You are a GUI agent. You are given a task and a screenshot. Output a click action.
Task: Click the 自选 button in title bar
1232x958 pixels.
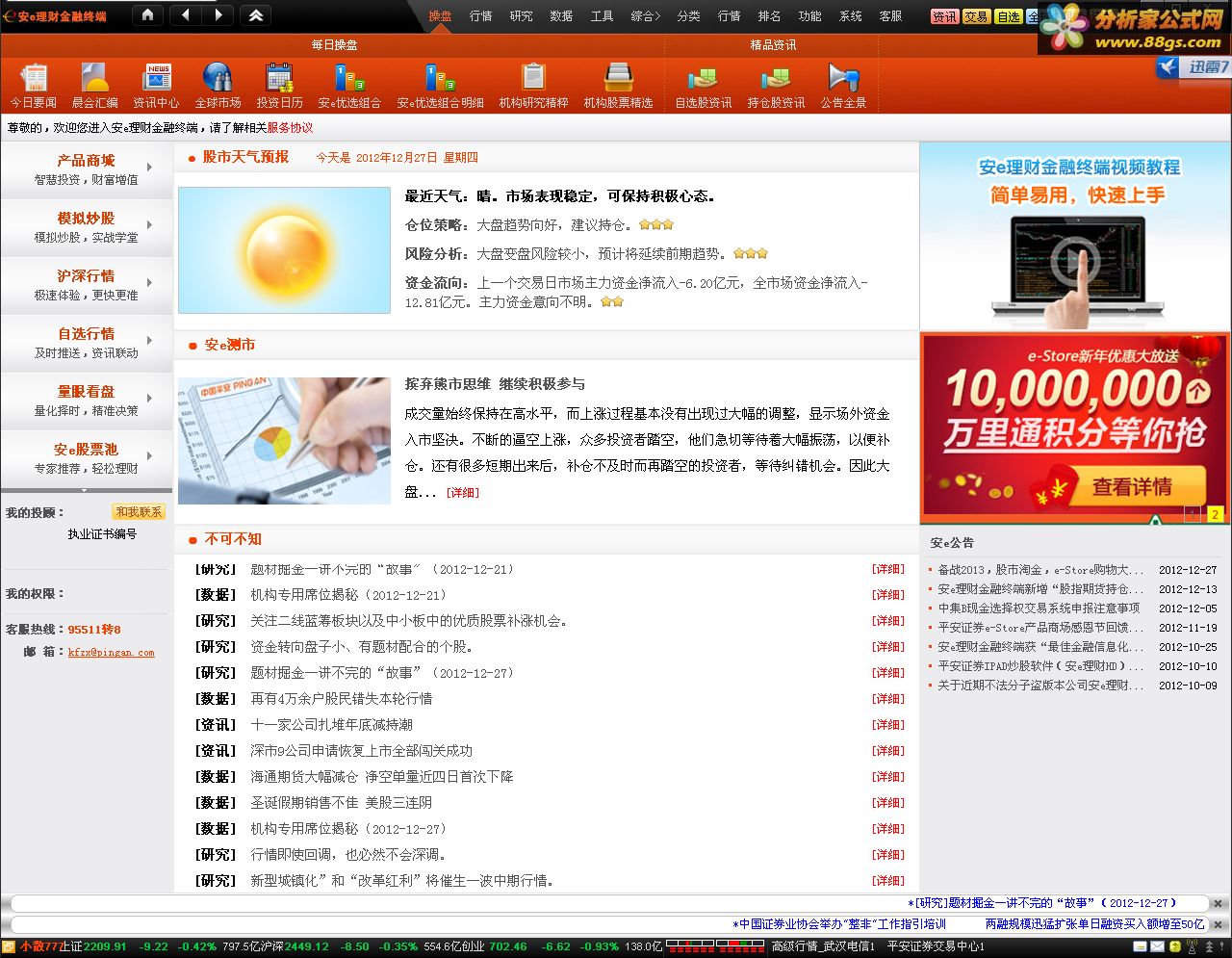[x=1008, y=16]
